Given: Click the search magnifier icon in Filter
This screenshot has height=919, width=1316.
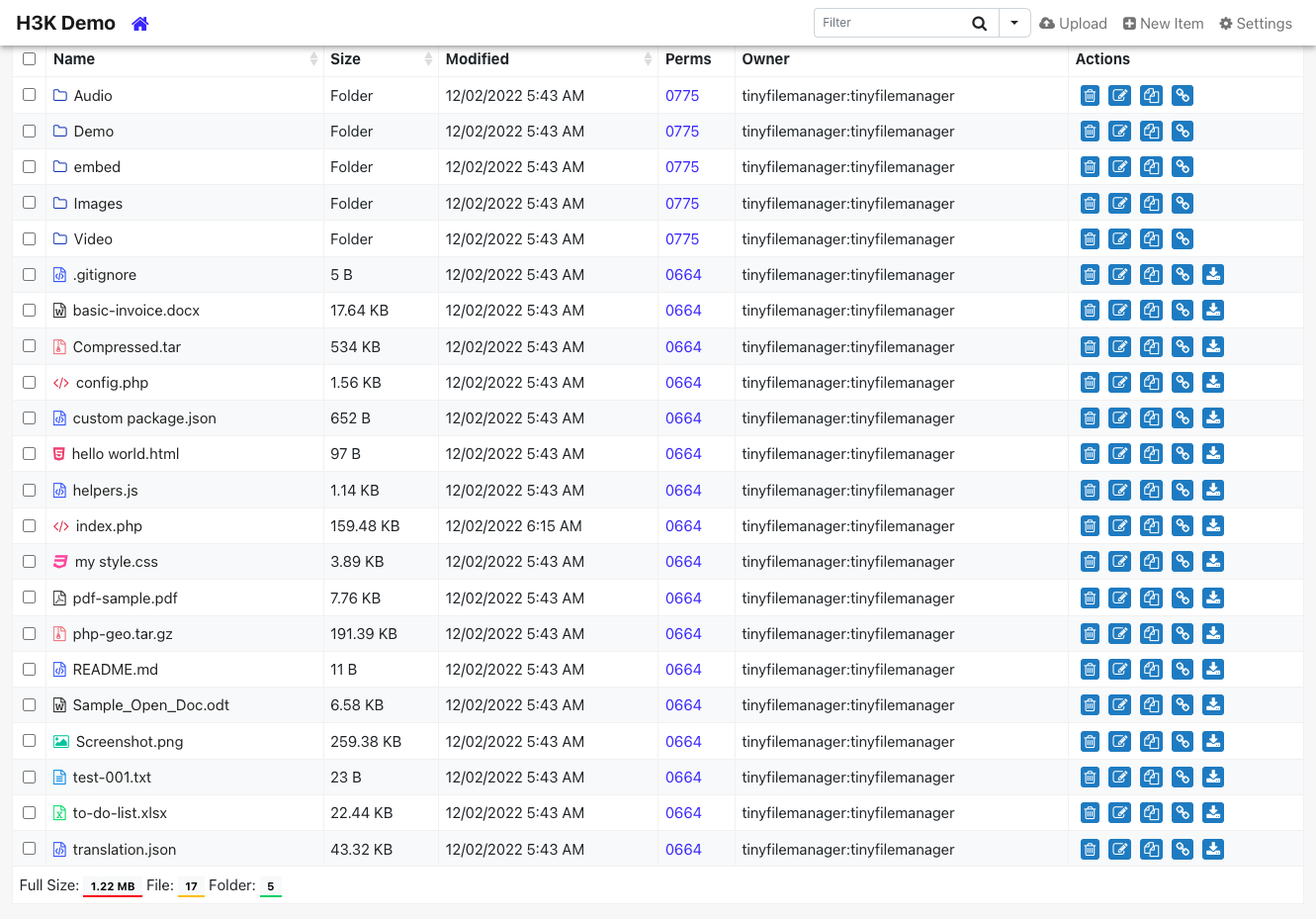Looking at the screenshot, I should pyautogui.click(x=979, y=24).
